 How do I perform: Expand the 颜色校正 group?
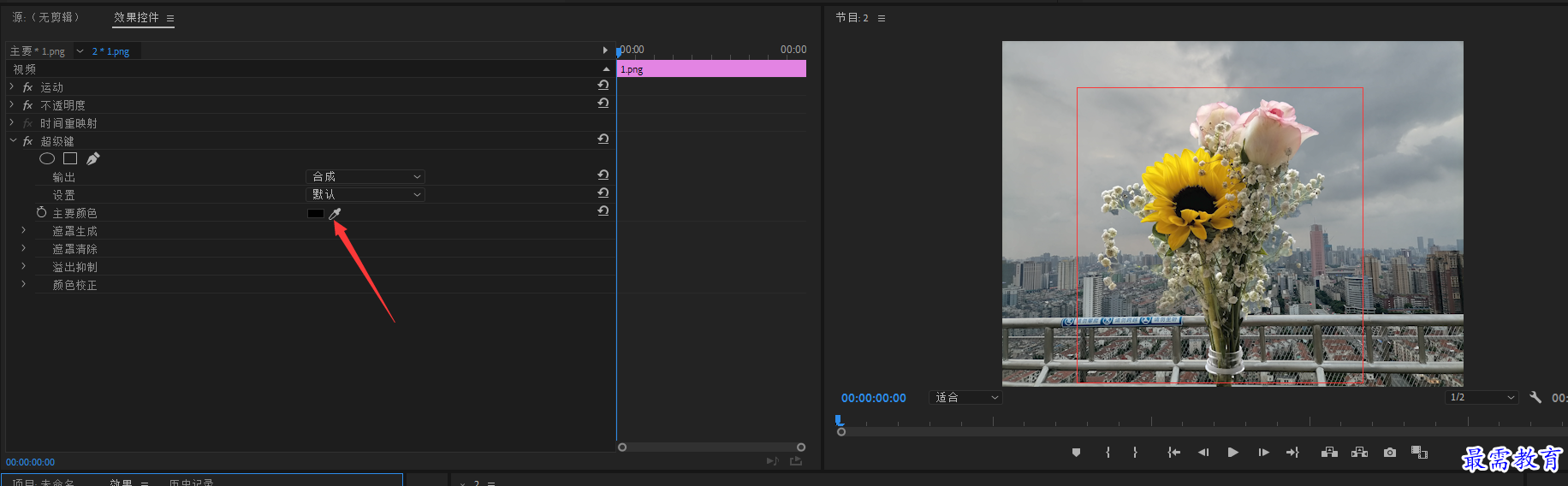pos(24,284)
